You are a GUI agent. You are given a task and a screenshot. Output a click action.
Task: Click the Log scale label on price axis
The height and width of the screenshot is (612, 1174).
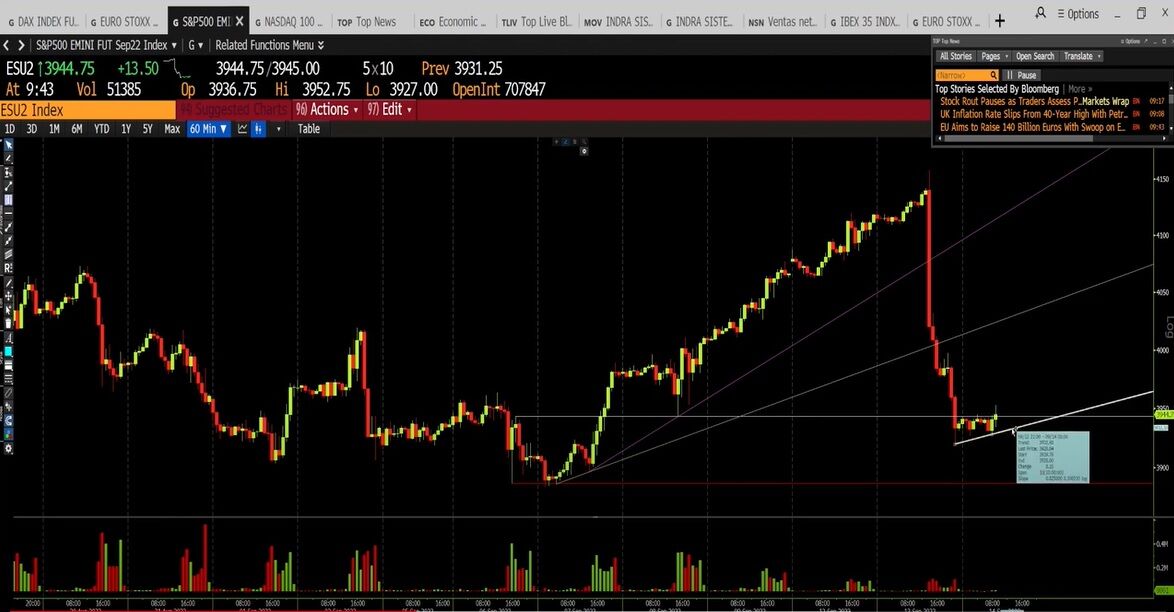(x=1169, y=327)
